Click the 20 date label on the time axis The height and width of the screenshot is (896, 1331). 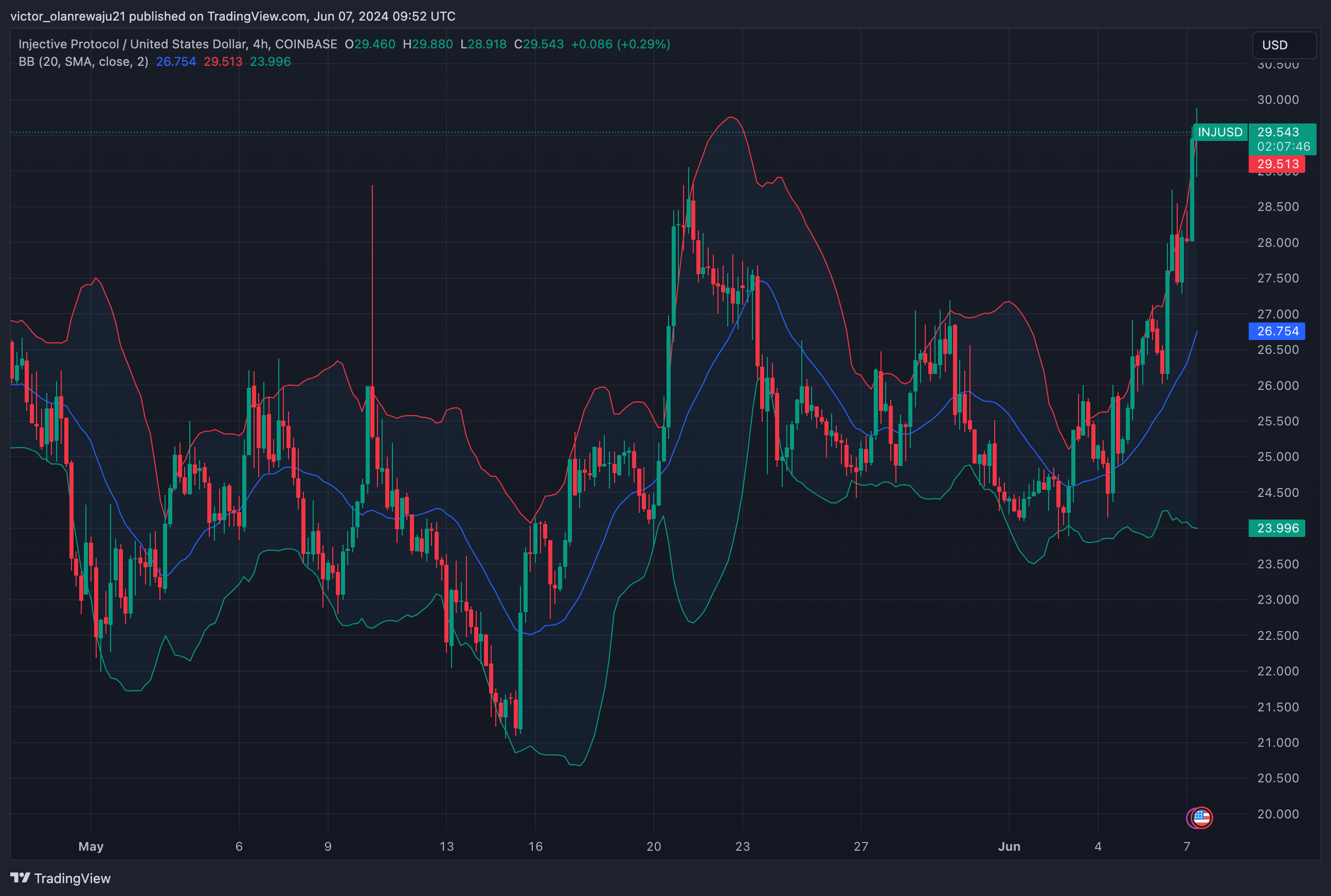654,846
